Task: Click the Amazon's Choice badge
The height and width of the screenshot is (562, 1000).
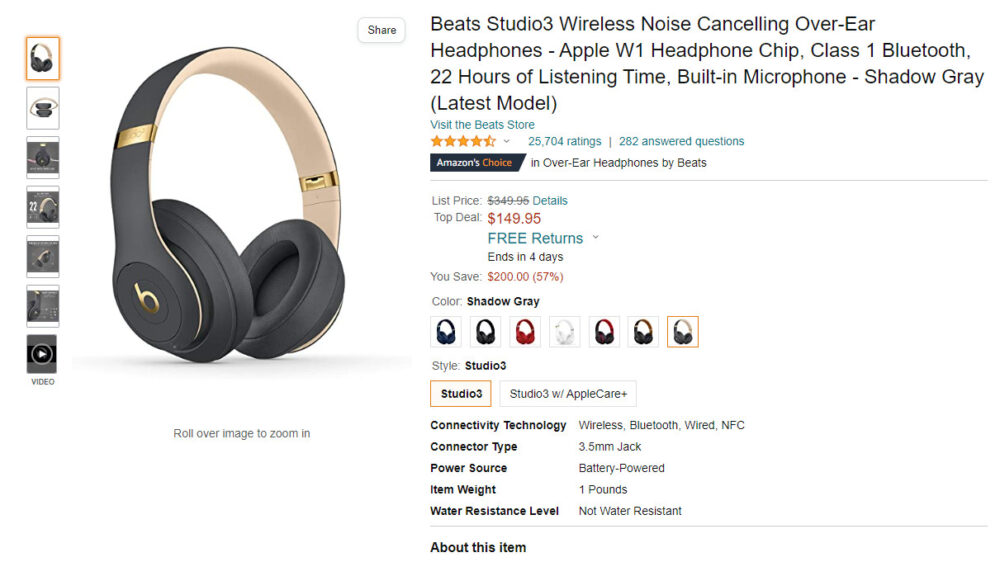Action: coord(474,163)
